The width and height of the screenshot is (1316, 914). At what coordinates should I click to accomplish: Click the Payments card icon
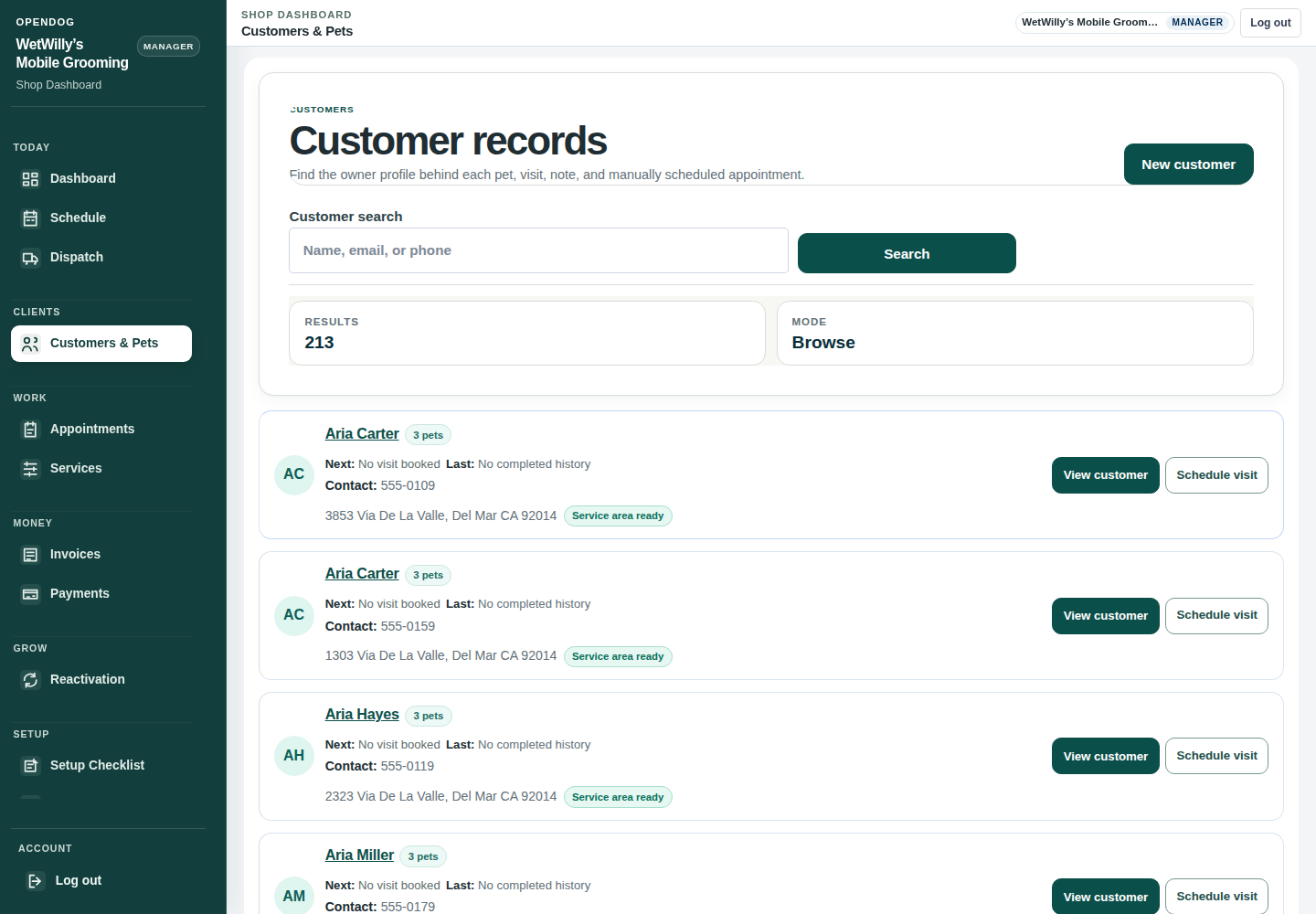[30, 594]
